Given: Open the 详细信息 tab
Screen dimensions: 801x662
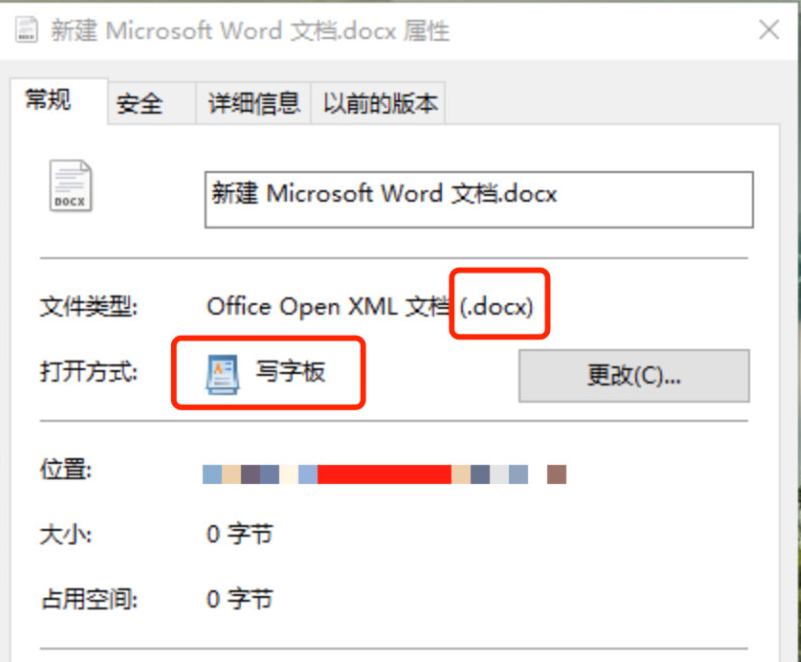Looking at the screenshot, I should click(x=253, y=104).
